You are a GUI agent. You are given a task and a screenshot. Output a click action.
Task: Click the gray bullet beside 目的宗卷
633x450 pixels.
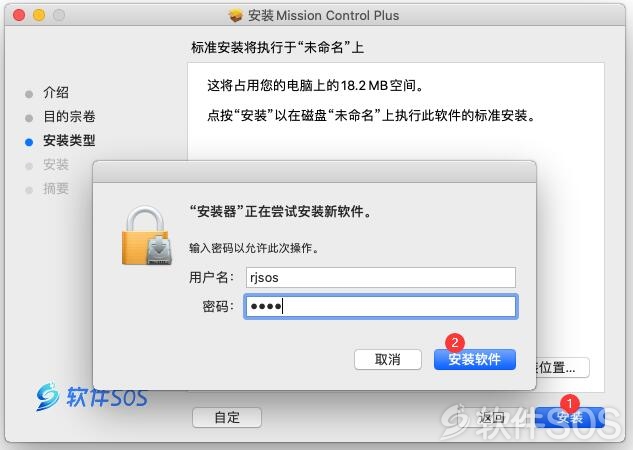click(x=29, y=118)
